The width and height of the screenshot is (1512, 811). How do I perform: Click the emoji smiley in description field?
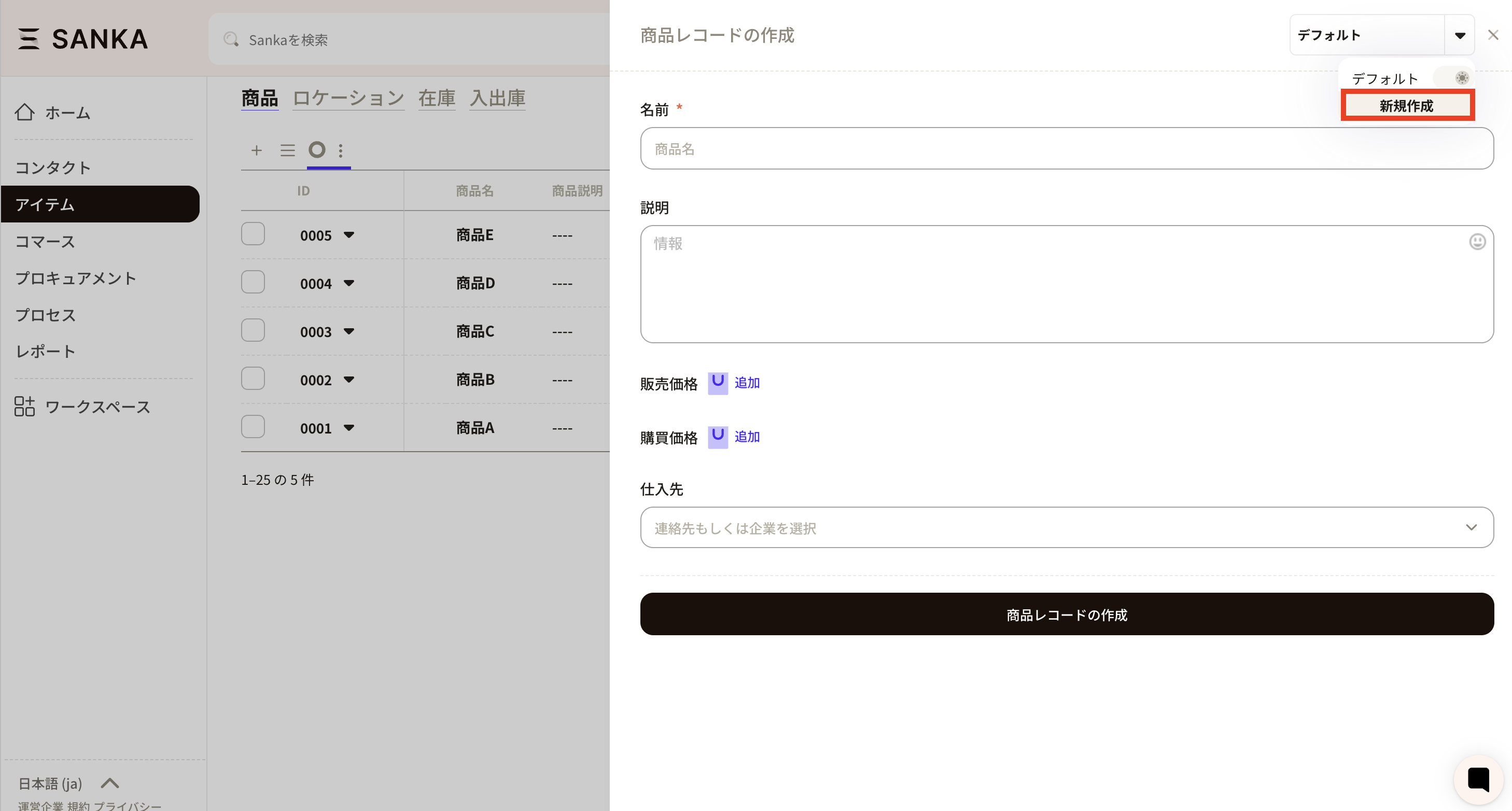click(x=1477, y=242)
